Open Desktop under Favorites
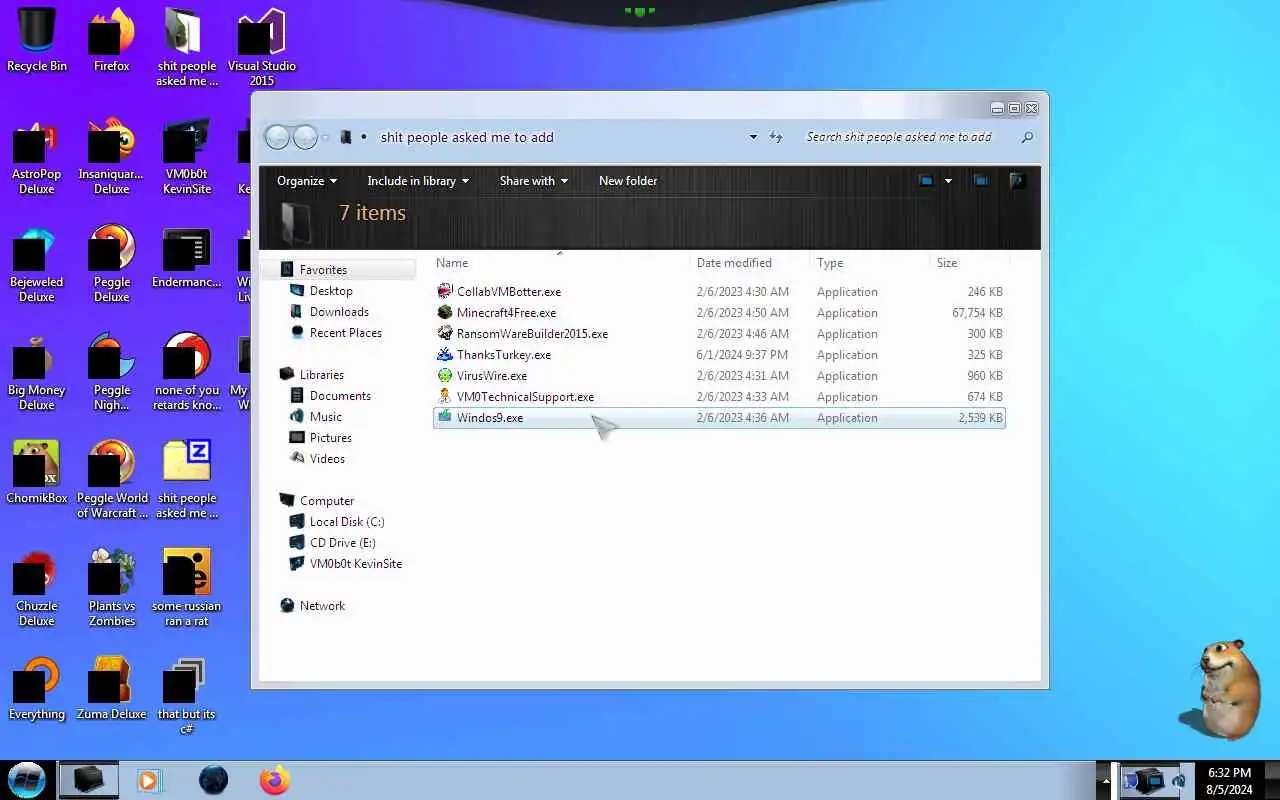Screen dimensions: 1280x800 coord(331,291)
